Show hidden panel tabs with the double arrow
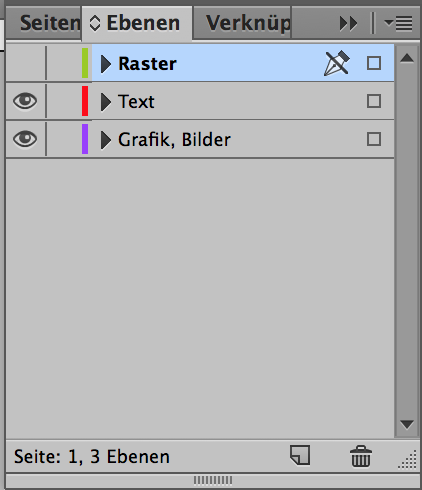 (348, 24)
